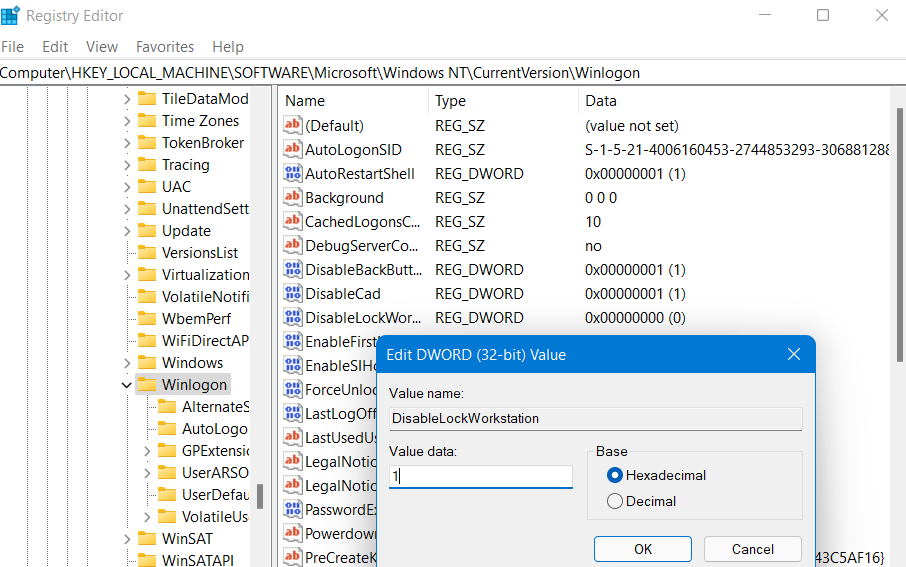Image resolution: width=906 pixels, height=567 pixels.
Task: Expand the Time Zones tree node
Action: pyautogui.click(x=126, y=121)
